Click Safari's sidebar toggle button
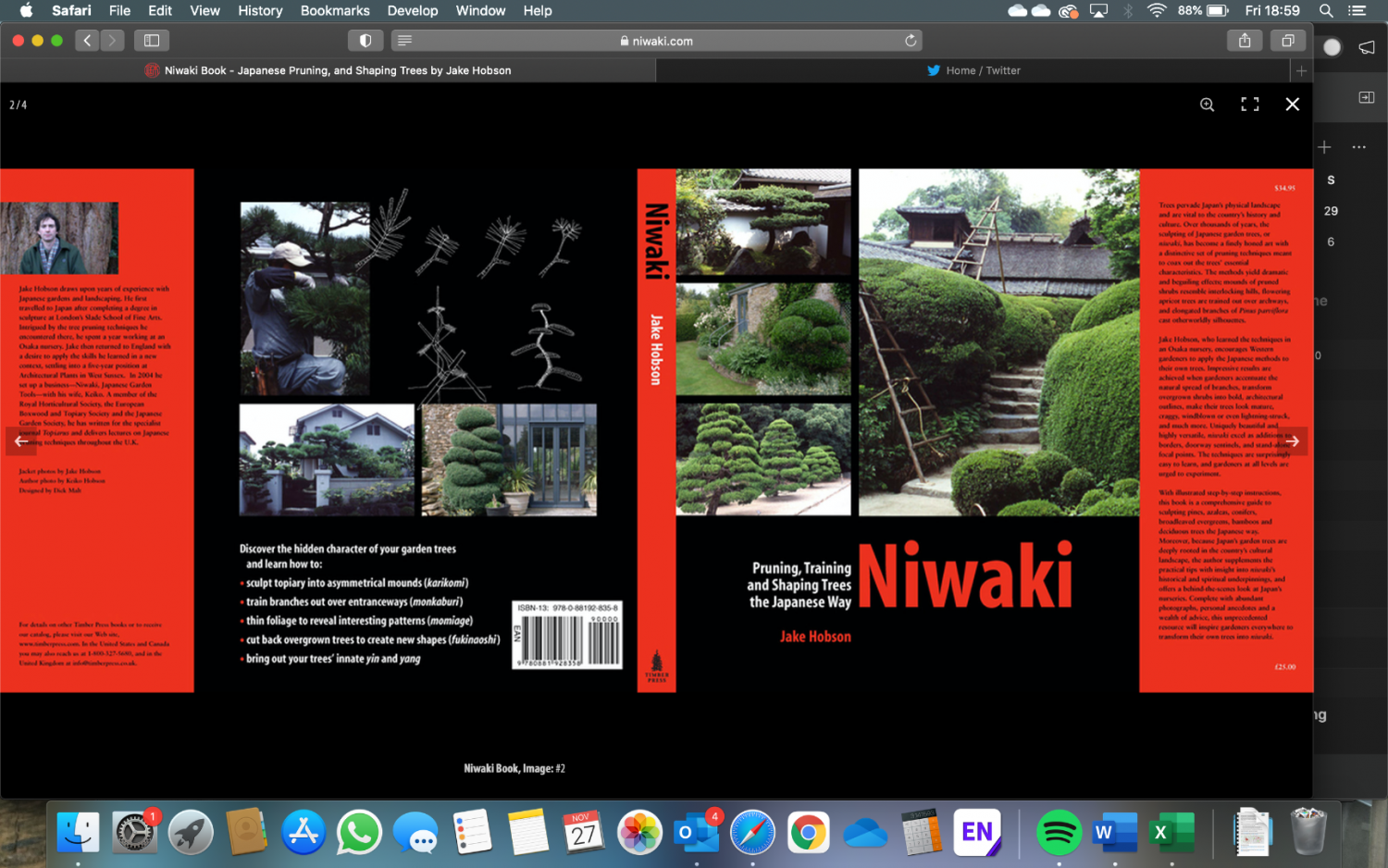 point(152,41)
